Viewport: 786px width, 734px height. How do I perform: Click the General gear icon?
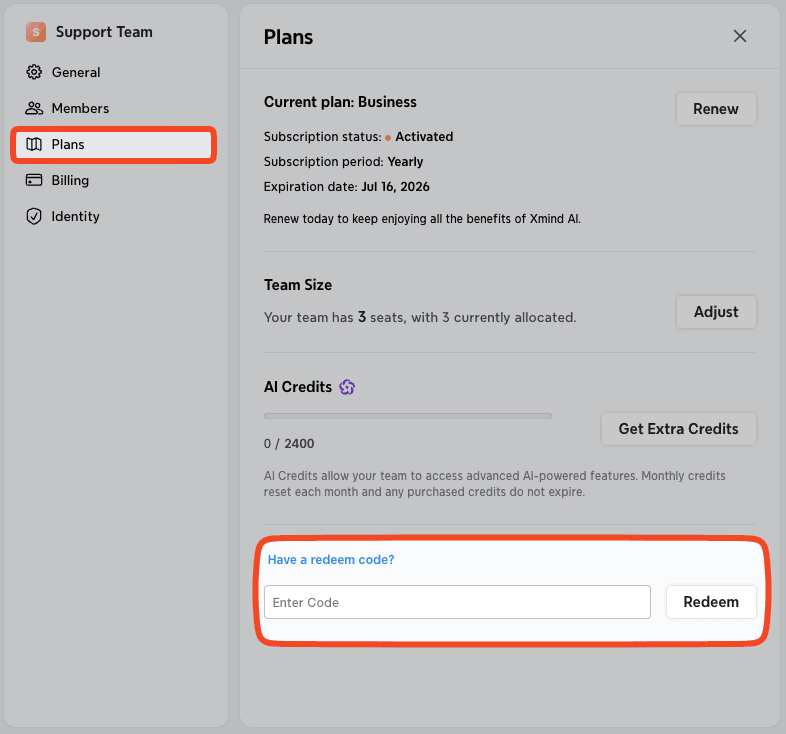coord(34,72)
